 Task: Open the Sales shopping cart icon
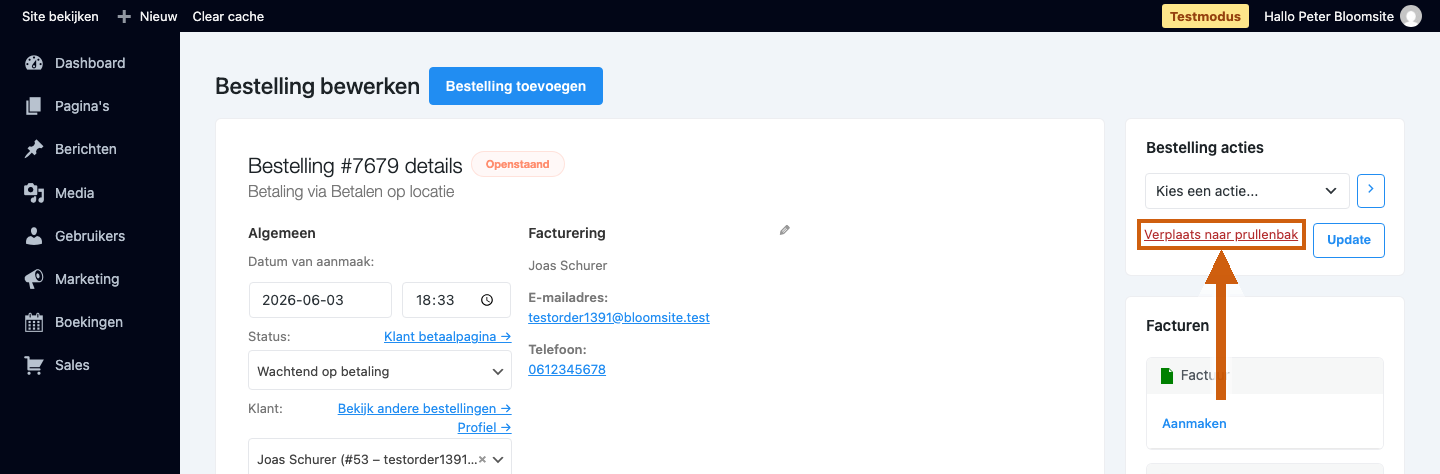pyautogui.click(x=34, y=365)
